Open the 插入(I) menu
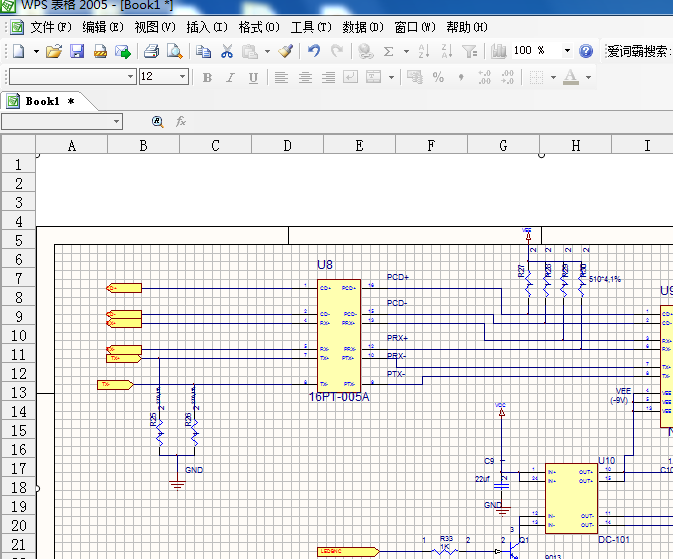This screenshot has height=559, width=673. pos(207,27)
